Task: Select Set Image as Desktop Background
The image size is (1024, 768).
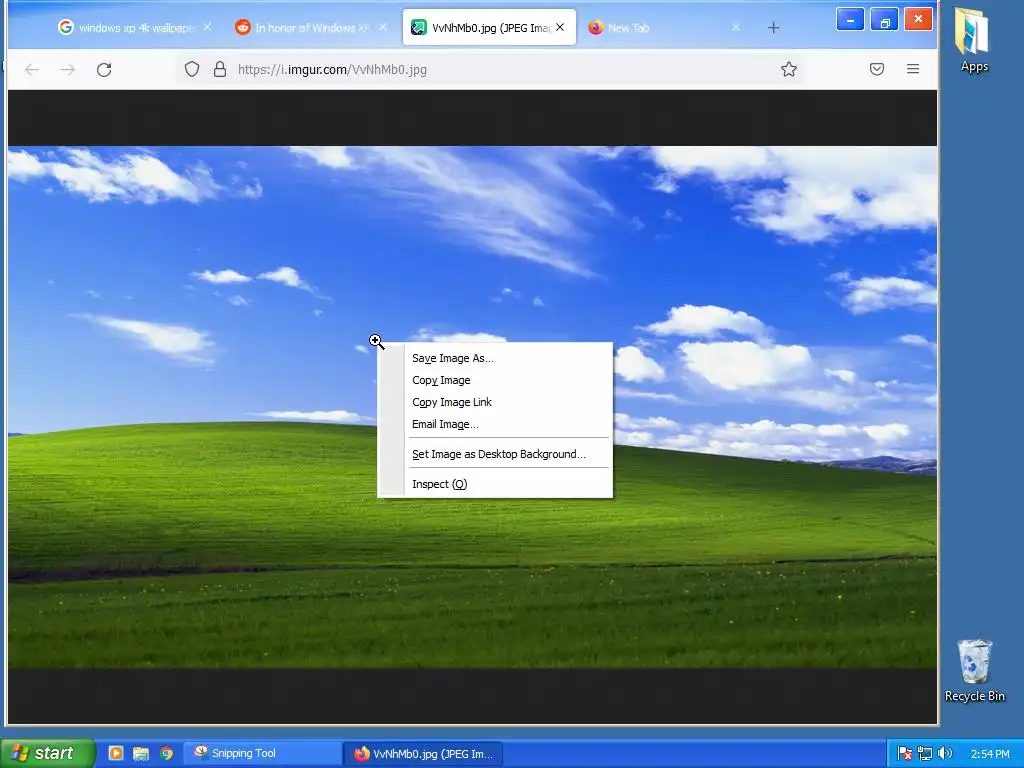Action: point(495,454)
